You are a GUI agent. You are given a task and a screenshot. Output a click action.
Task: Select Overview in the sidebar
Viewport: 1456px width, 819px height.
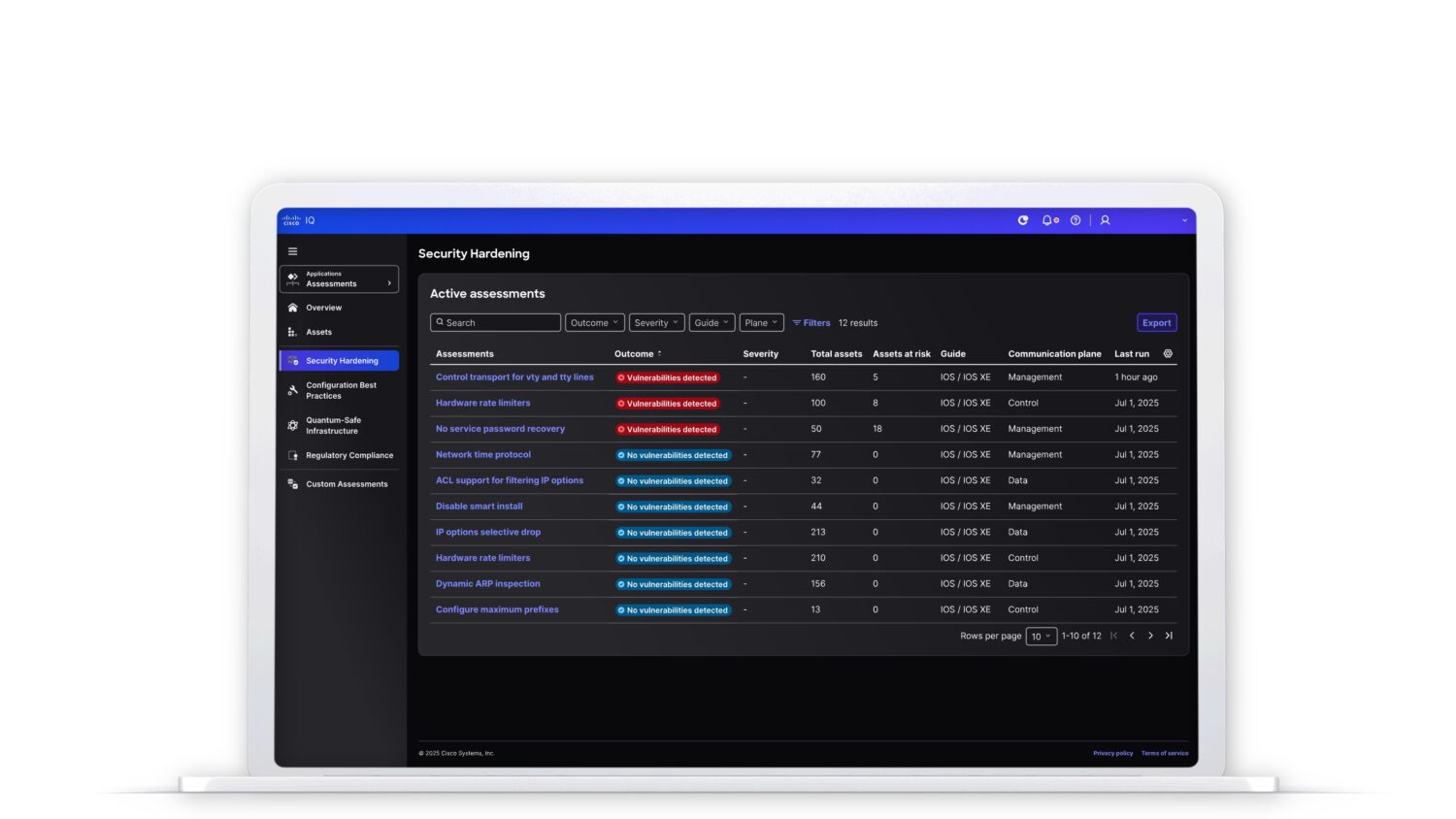pyautogui.click(x=323, y=308)
